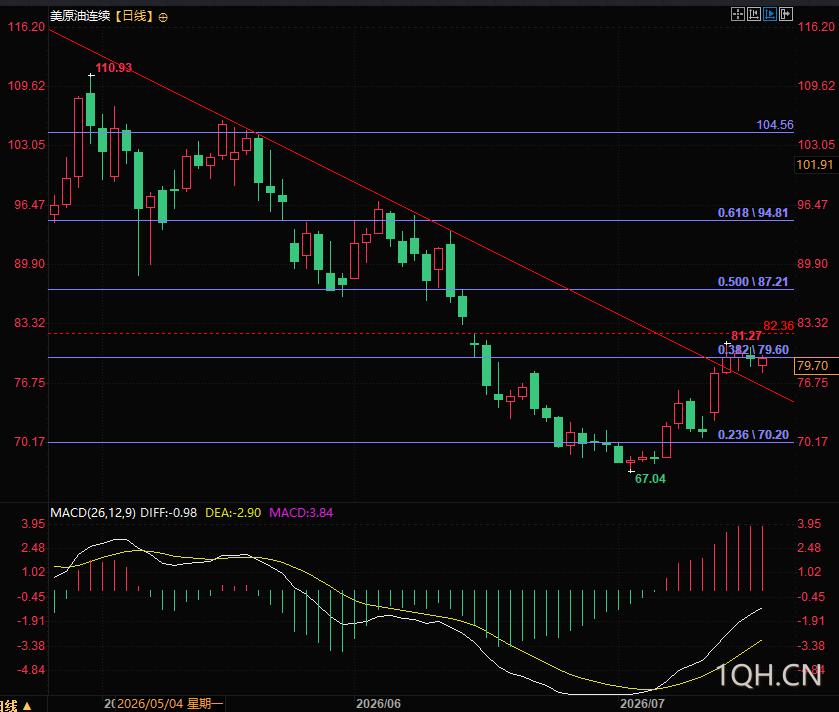This screenshot has width=839, height=712.
Task: Click the 美原油连续 chart title
Action: tap(80, 16)
